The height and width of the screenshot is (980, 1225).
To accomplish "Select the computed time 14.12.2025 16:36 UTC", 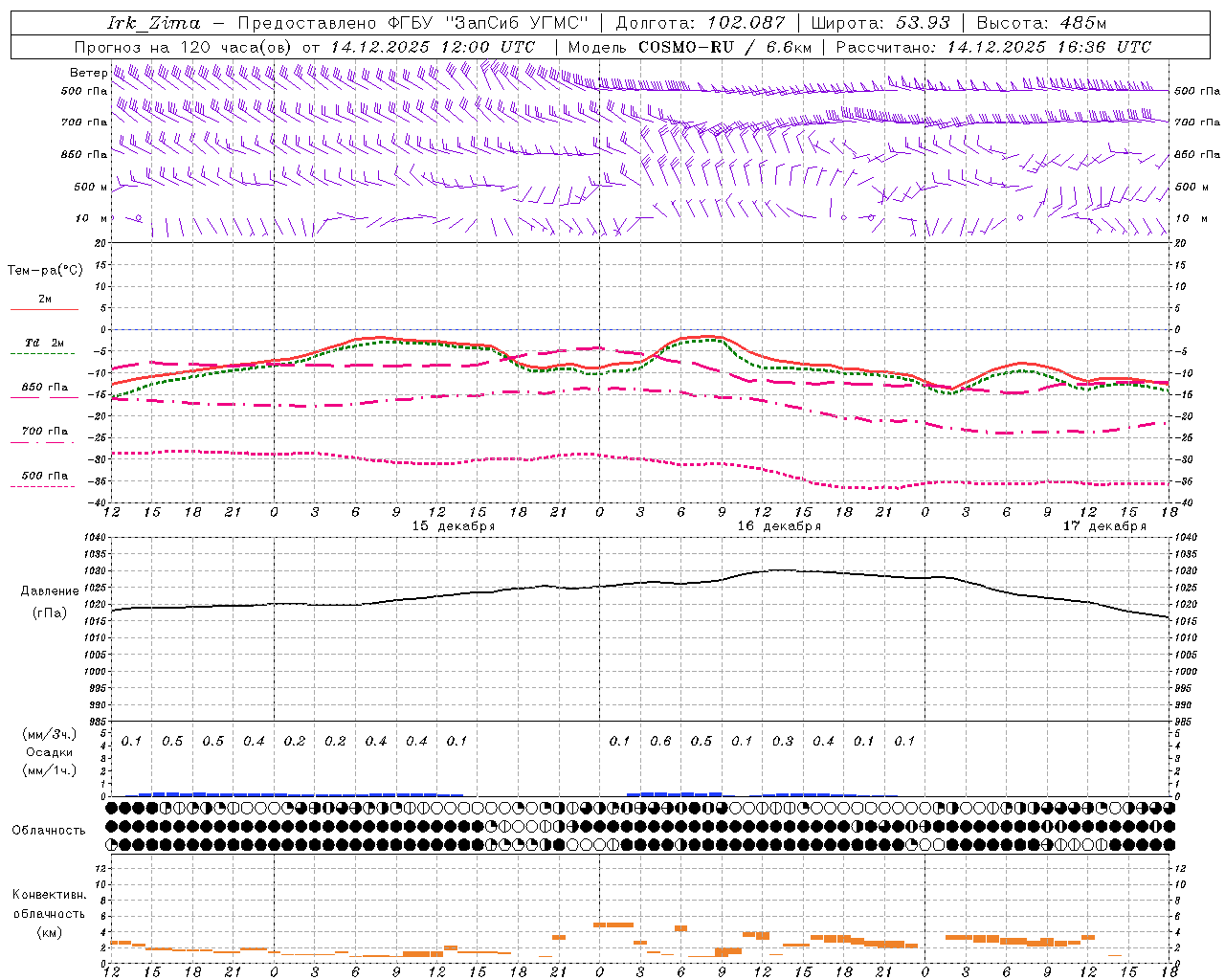I will (1049, 47).
